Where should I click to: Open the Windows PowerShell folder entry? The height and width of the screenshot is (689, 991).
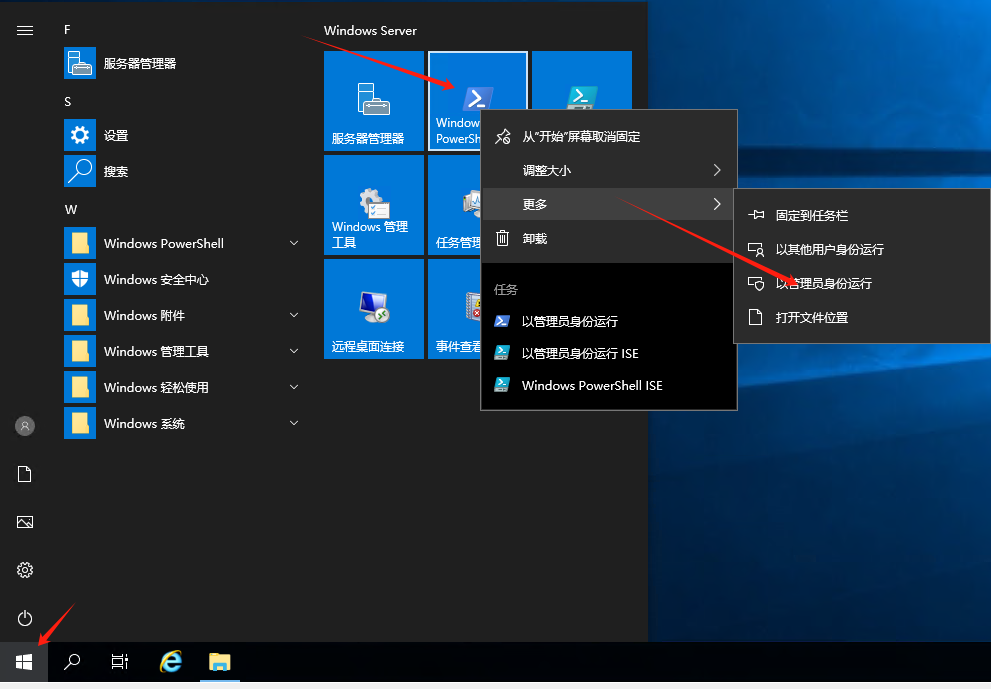182,243
